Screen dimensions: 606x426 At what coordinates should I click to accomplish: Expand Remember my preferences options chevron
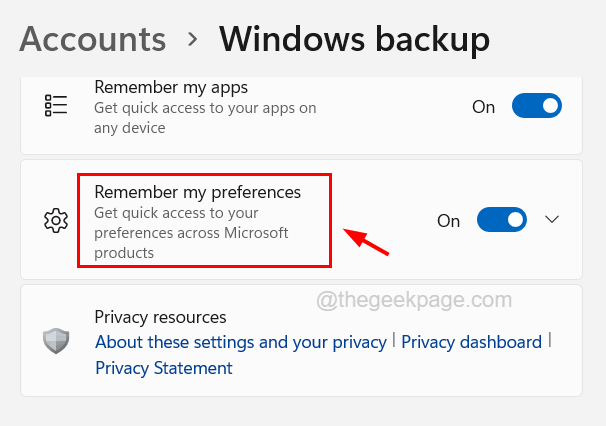(552, 220)
